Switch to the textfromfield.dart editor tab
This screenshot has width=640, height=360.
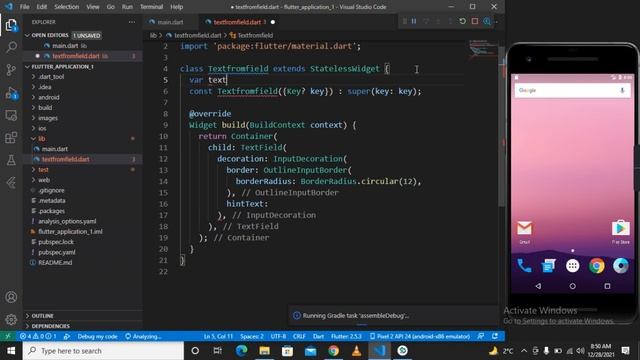tap(237, 22)
